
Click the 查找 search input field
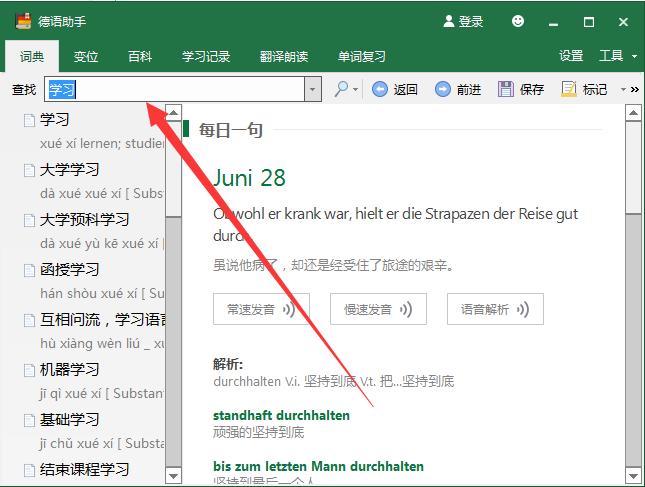click(x=175, y=89)
